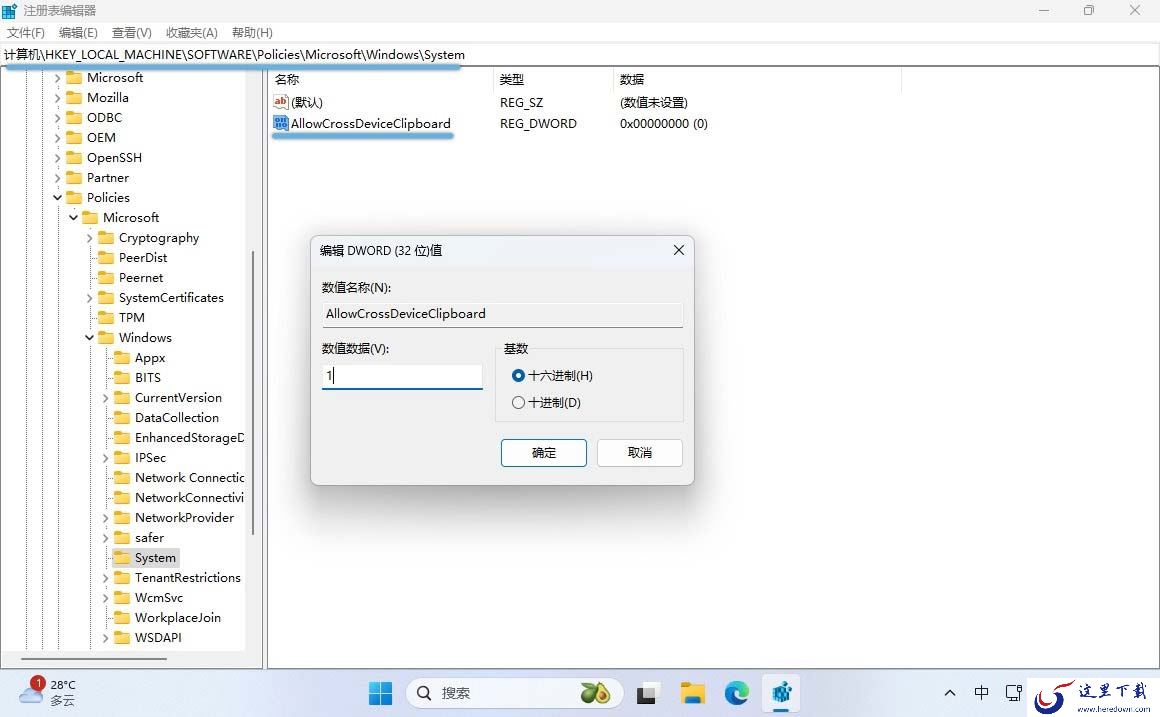This screenshot has width=1160, height=717.
Task: Select the OEM folder icon
Action: (x=74, y=138)
